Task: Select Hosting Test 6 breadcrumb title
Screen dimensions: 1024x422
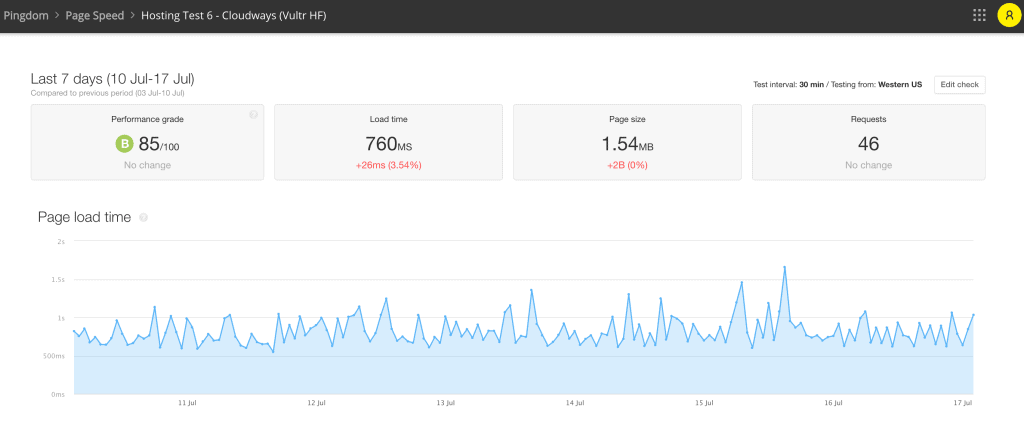Action: 234,16
